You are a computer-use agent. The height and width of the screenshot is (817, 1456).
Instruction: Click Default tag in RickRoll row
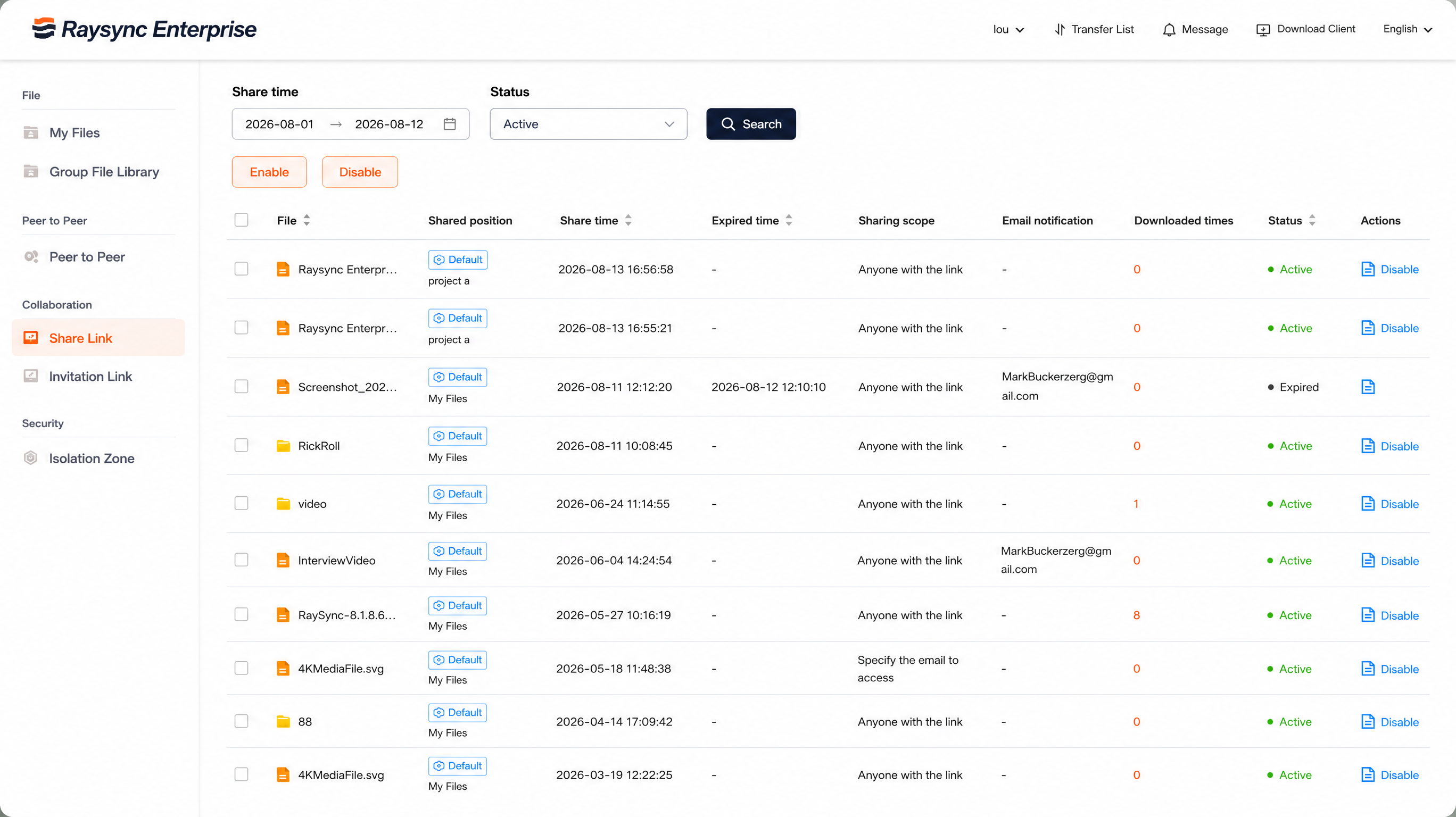coord(458,436)
